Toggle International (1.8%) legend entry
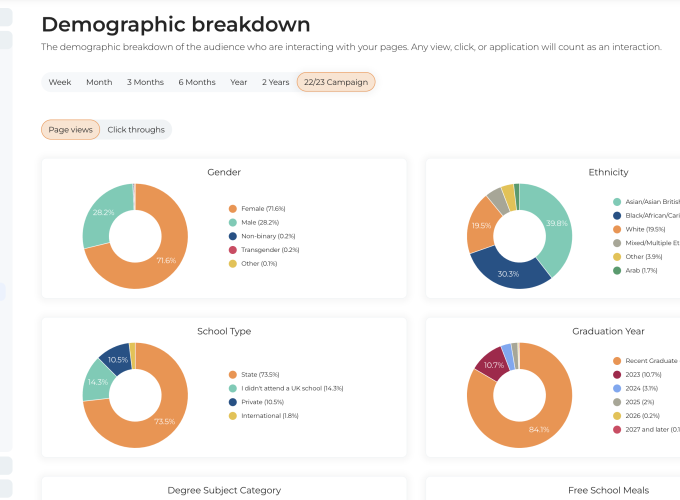 click(x=264, y=416)
